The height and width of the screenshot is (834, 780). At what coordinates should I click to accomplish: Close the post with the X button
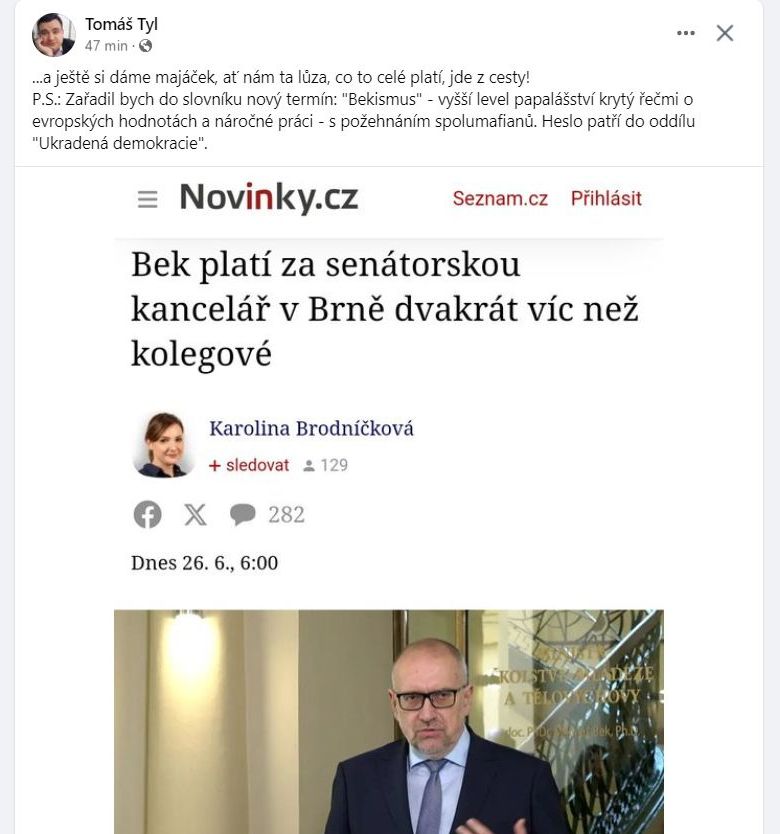[x=725, y=33]
